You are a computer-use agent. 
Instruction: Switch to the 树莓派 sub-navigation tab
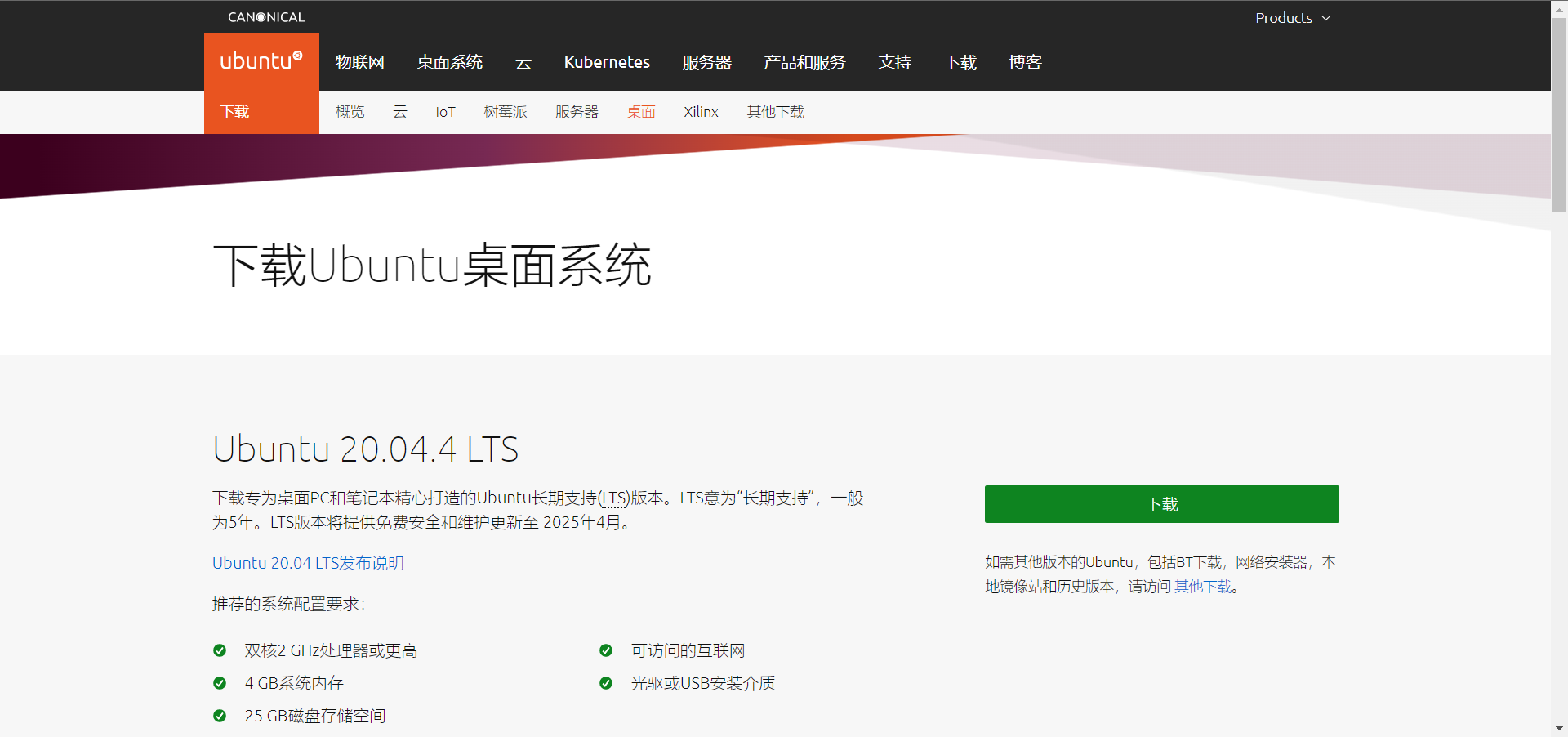click(506, 112)
